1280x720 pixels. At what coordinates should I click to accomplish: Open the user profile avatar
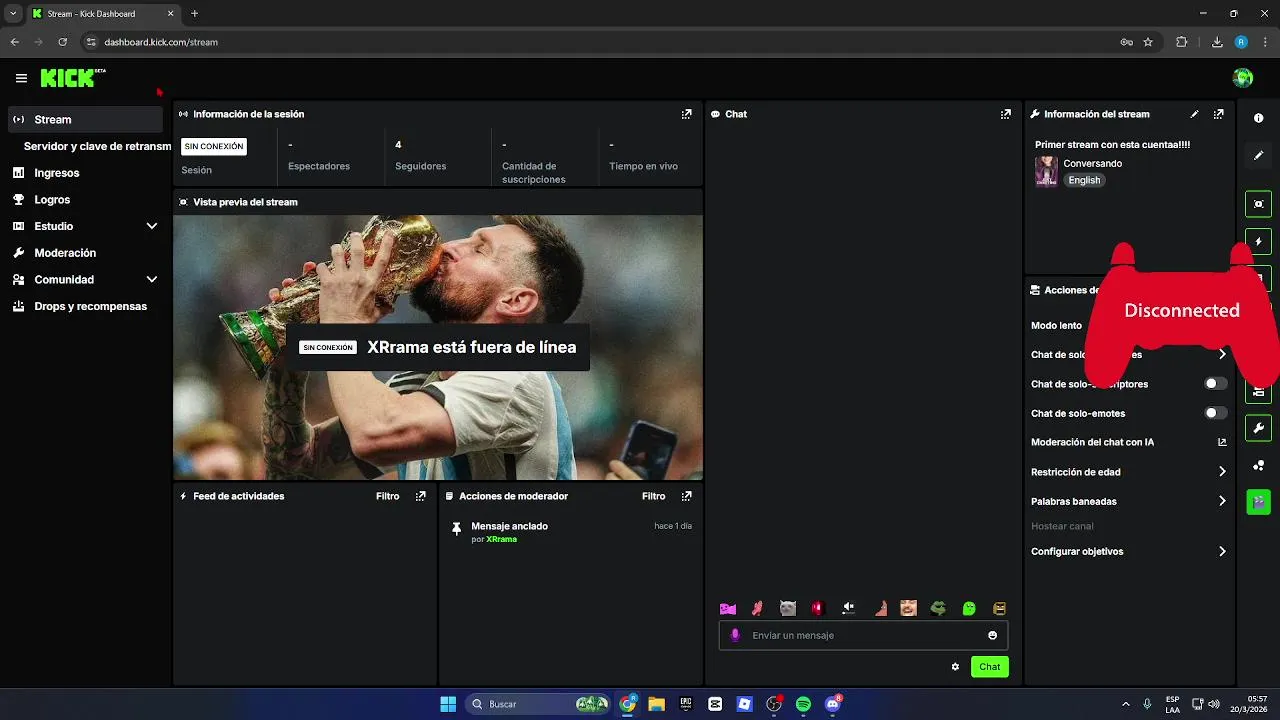[x=1243, y=78]
